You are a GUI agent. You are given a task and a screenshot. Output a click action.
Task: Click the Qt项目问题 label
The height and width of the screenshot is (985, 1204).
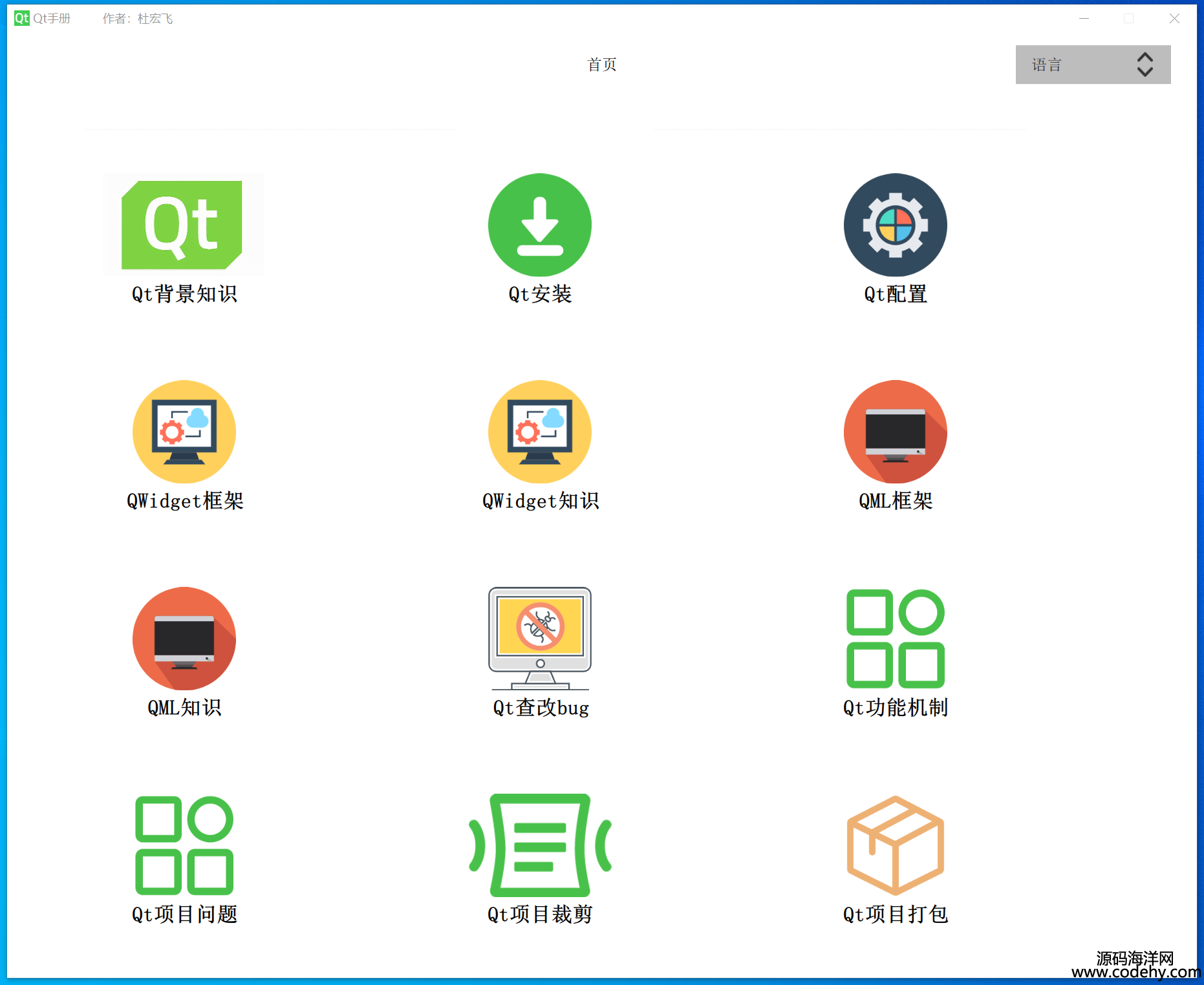pyautogui.click(x=184, y=915)
